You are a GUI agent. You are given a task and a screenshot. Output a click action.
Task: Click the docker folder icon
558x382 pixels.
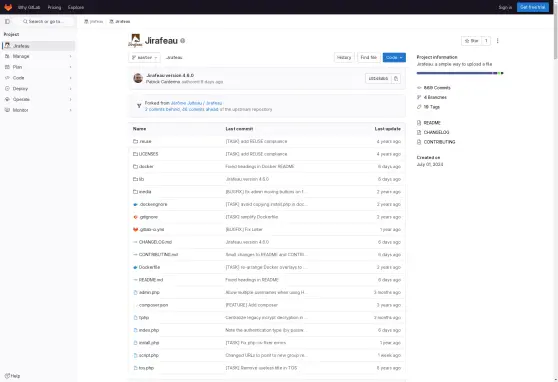click(x=135, y=166)
